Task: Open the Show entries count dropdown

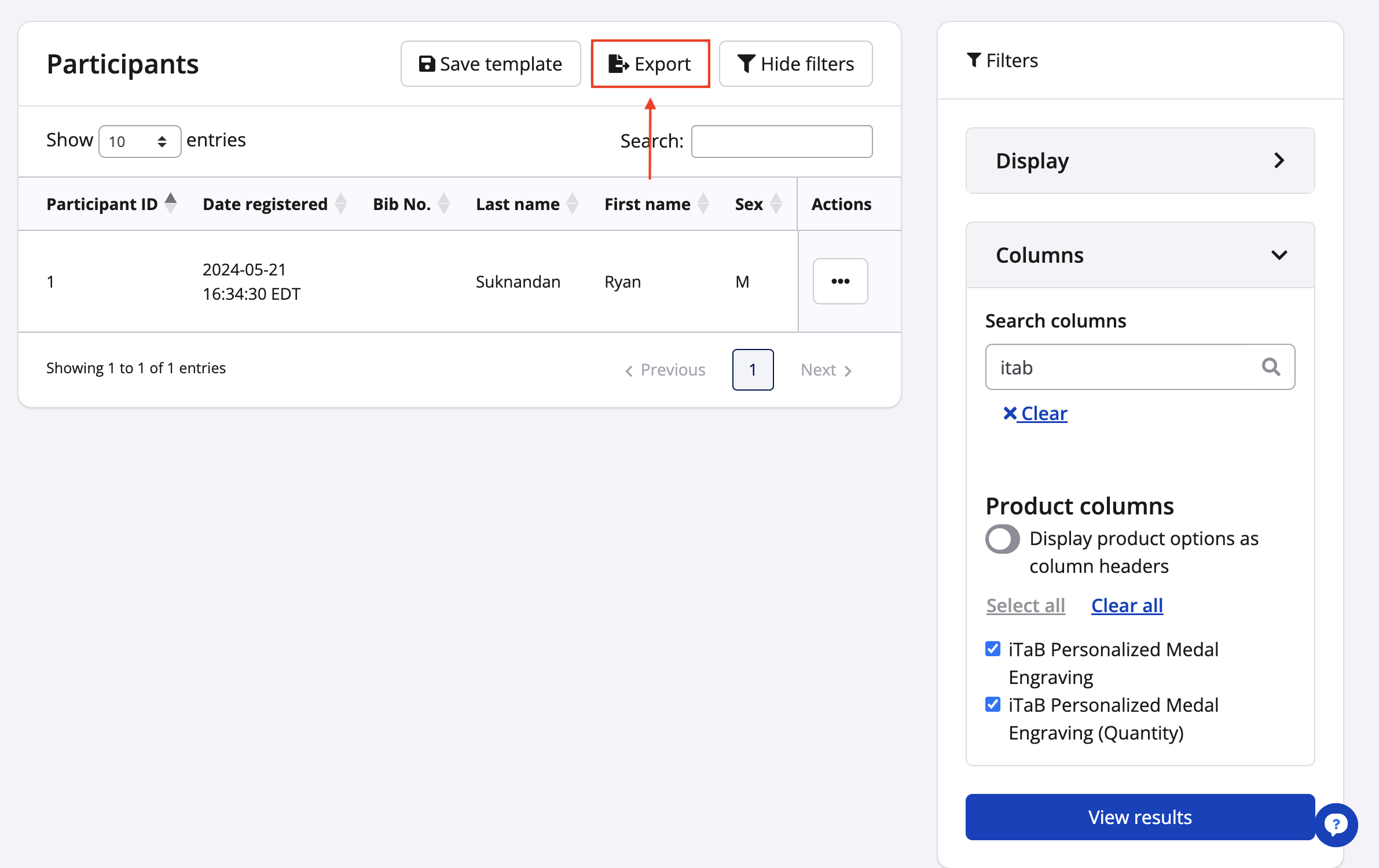Action: (140, 141)
